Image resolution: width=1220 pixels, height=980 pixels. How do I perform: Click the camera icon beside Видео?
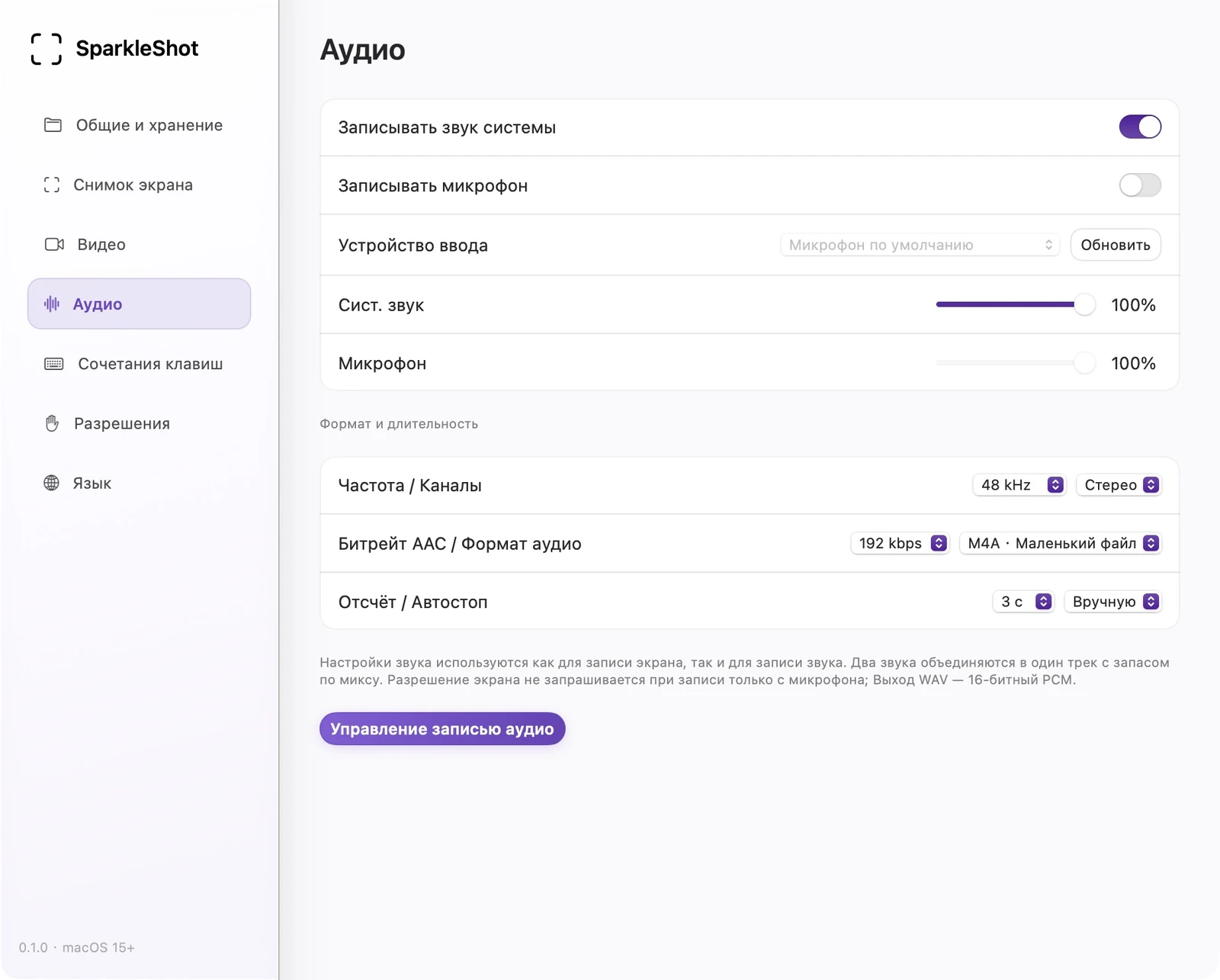(x=54, y=244)
